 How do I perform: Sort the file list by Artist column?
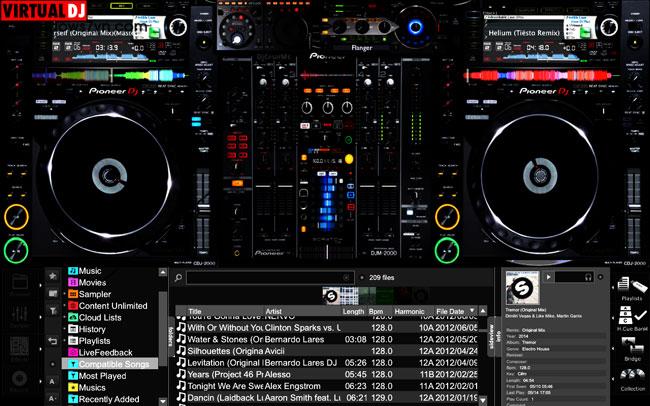pyautogui.click(x=302, y=311)
